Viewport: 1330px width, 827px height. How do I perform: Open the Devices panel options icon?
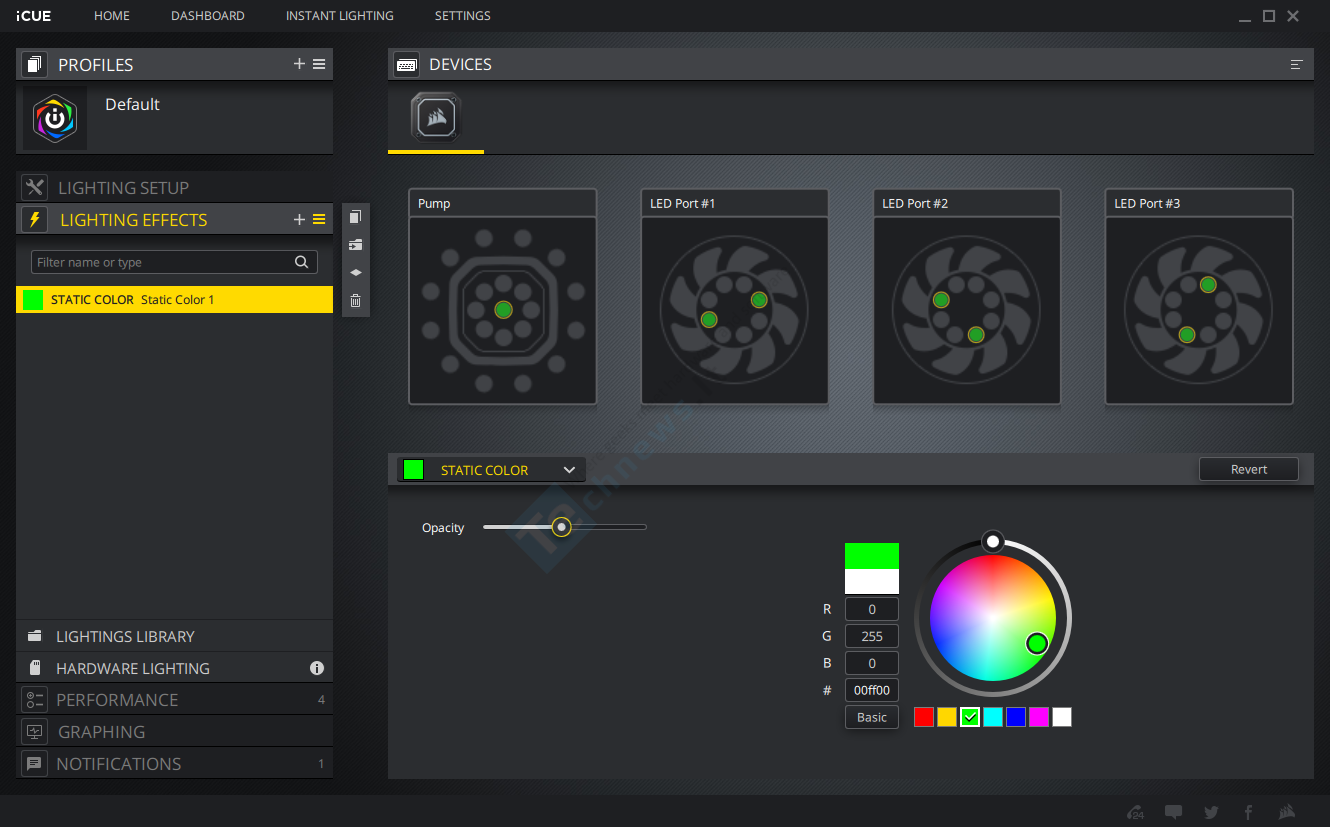[1297, 64]
